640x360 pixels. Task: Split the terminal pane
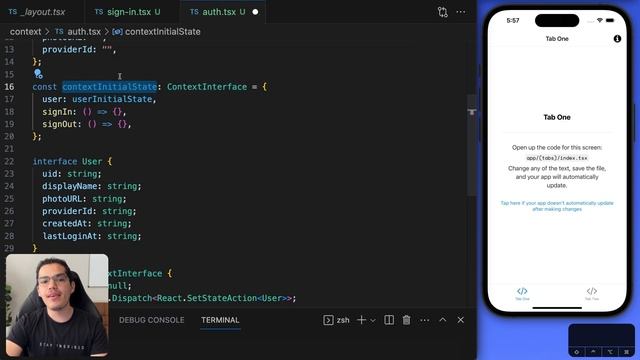tap(389, 320)
